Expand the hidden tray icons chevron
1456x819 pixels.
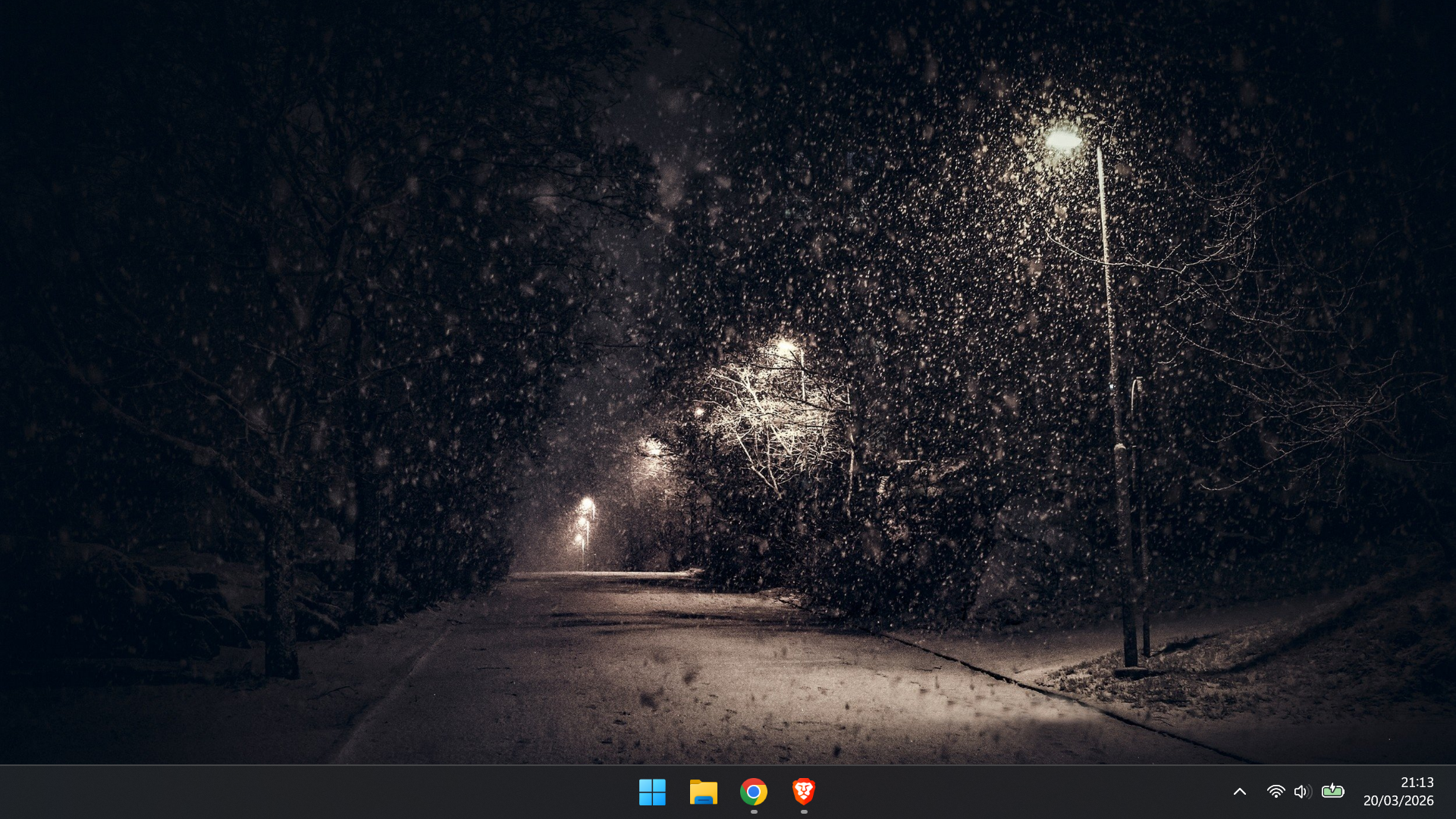[1240, 792]
